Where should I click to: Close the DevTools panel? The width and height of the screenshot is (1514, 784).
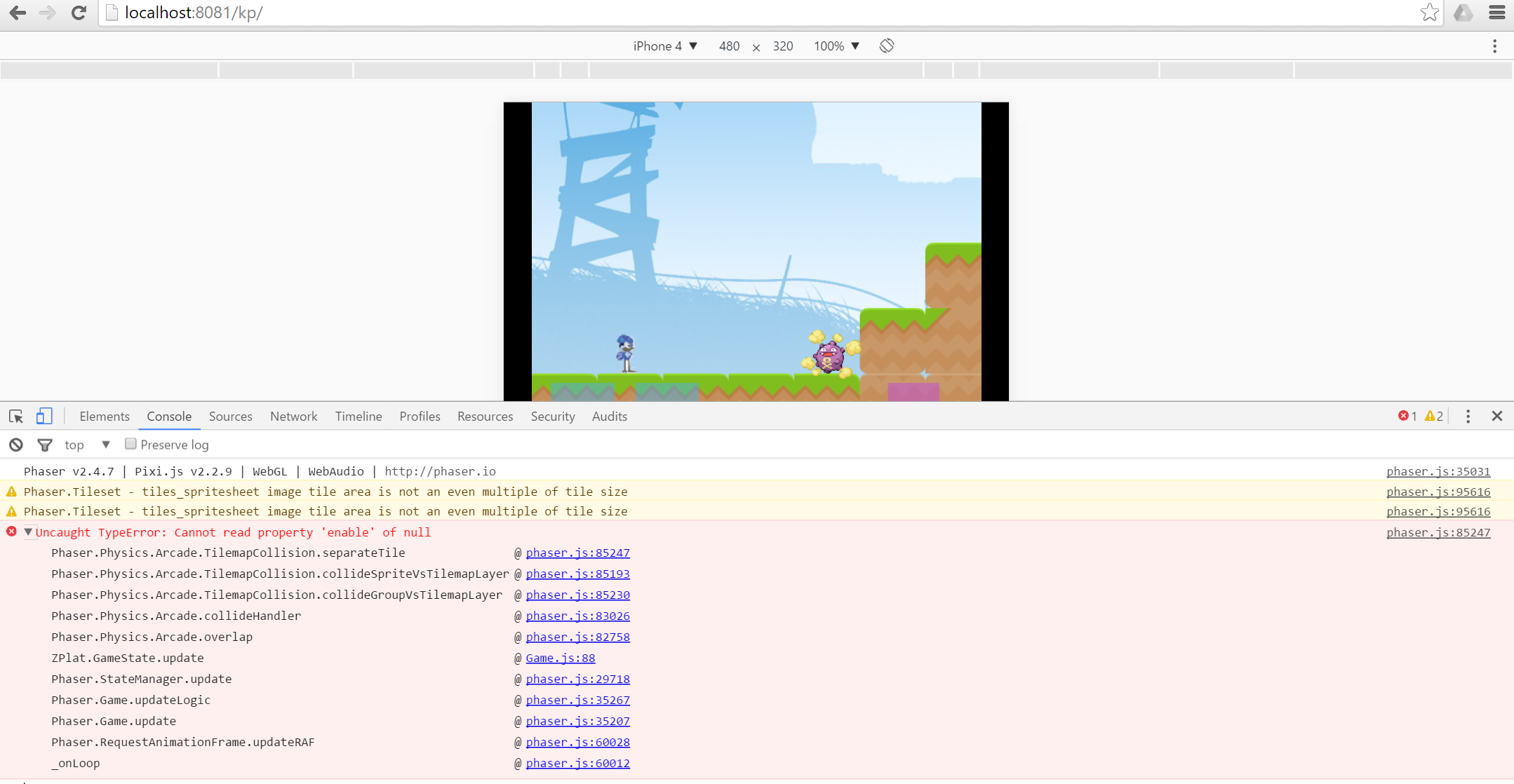pyautogui.click(x=1497, y=416)
